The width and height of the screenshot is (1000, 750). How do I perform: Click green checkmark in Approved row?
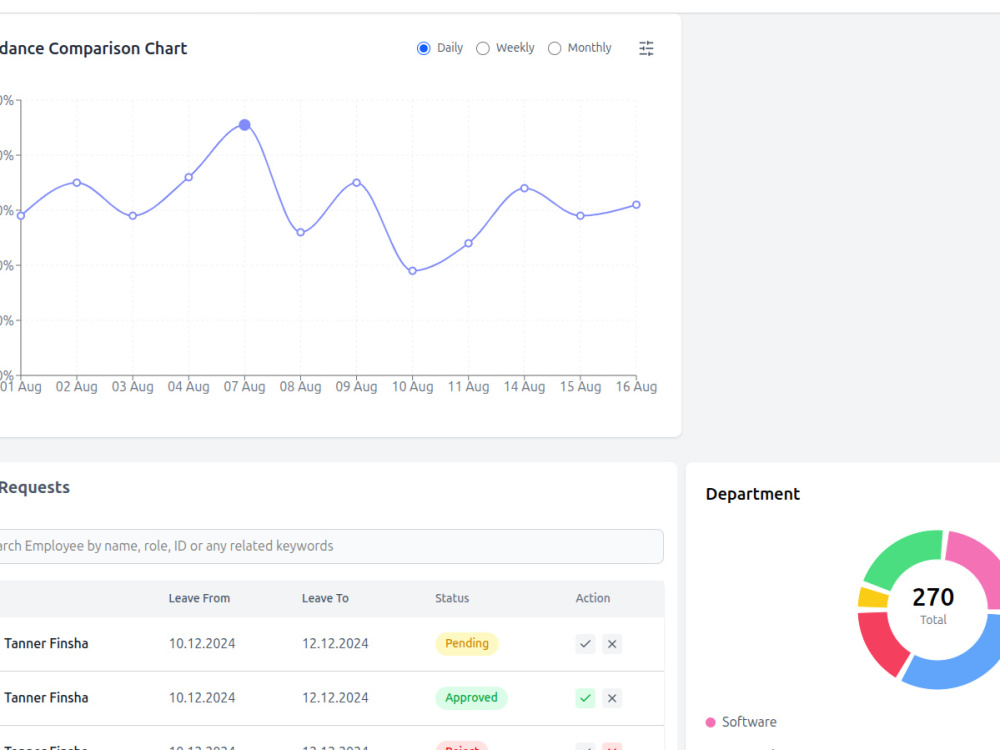[585, 698]
